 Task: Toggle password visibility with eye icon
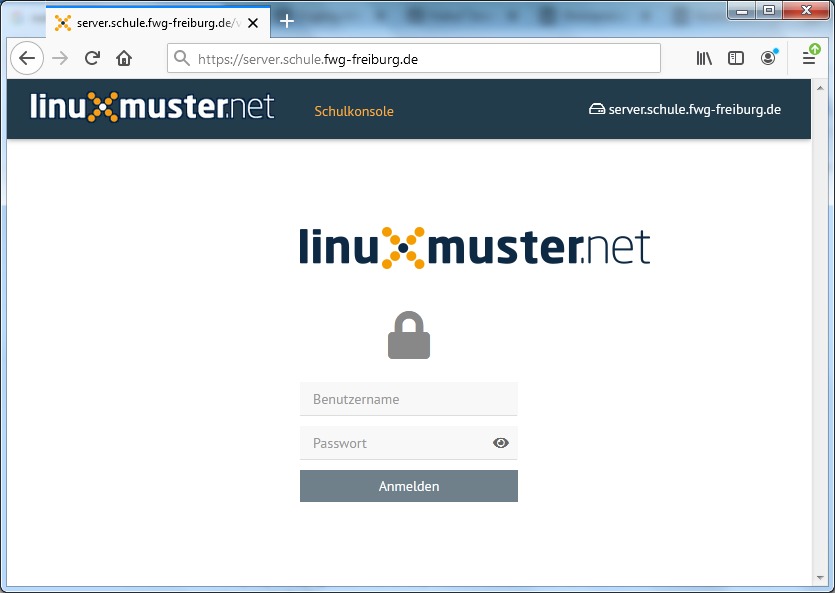(x=501, y=443)
